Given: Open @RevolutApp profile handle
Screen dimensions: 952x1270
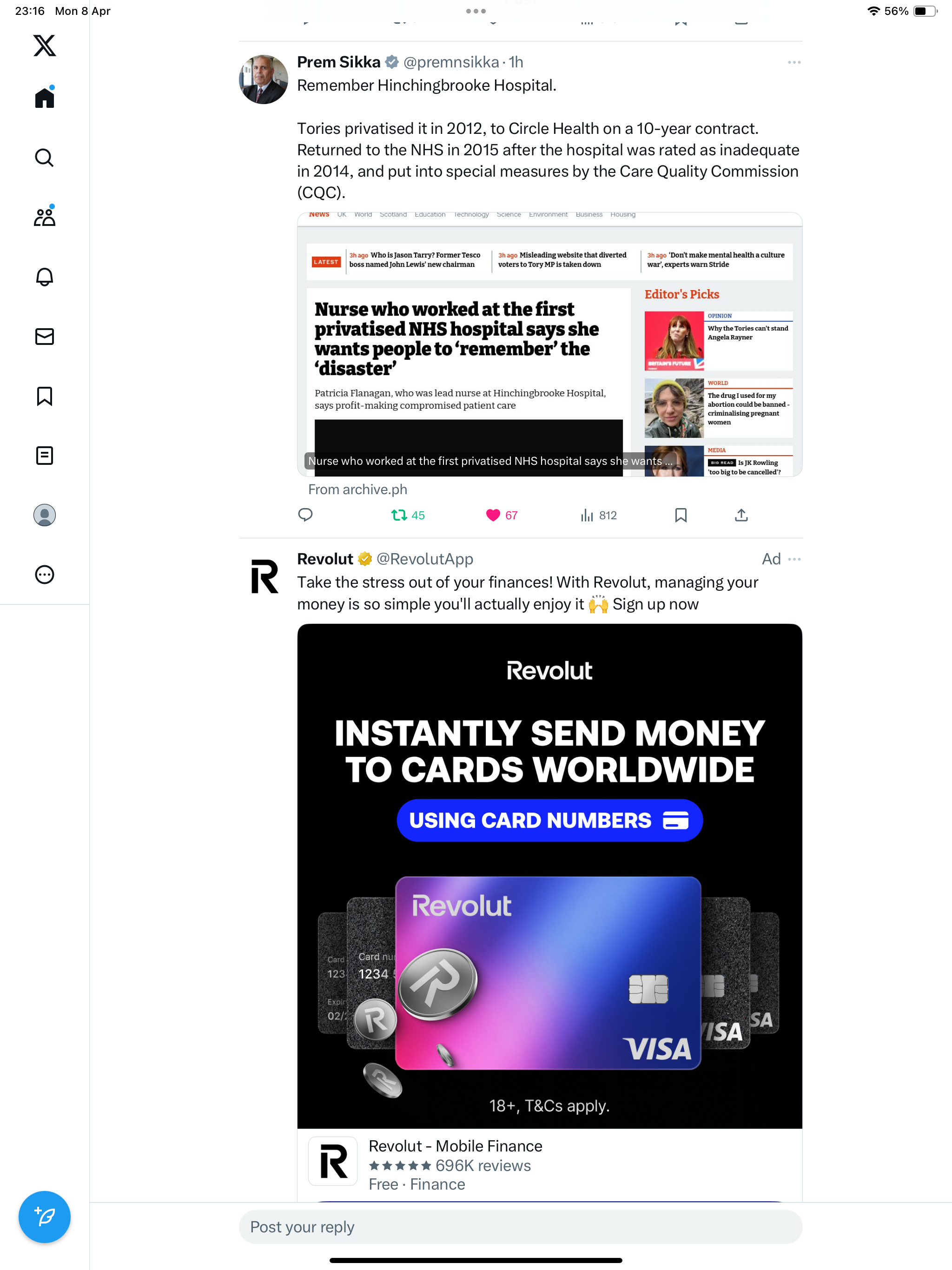Looking at the screenshot, I should pyautogui.click(x=425, y=559).
